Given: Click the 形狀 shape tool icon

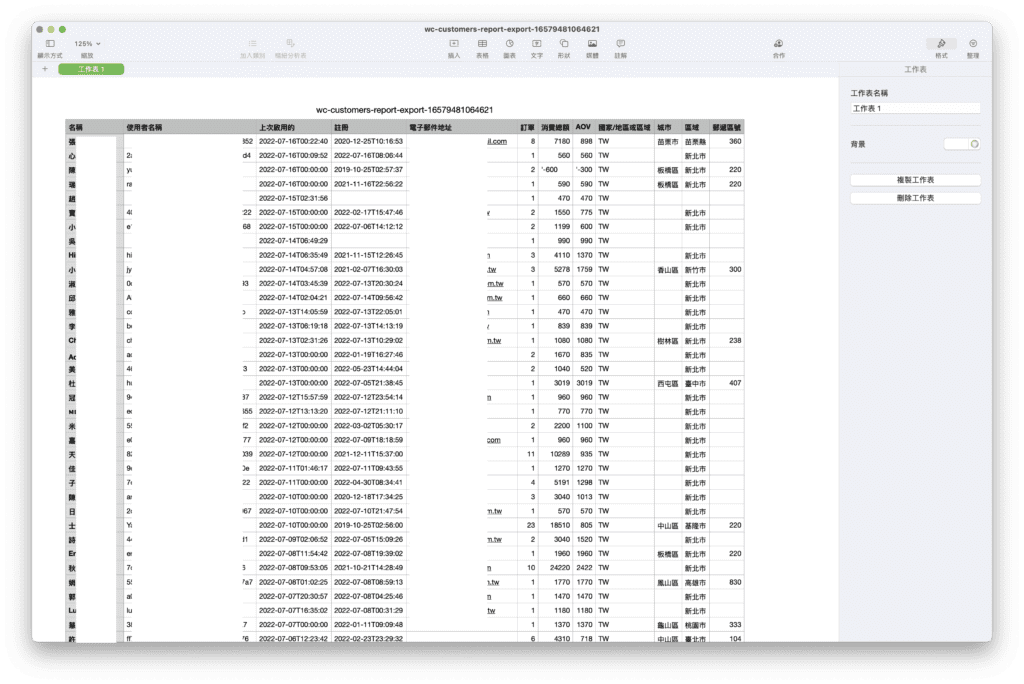Looking at the screenshot, I should (564, 44).
